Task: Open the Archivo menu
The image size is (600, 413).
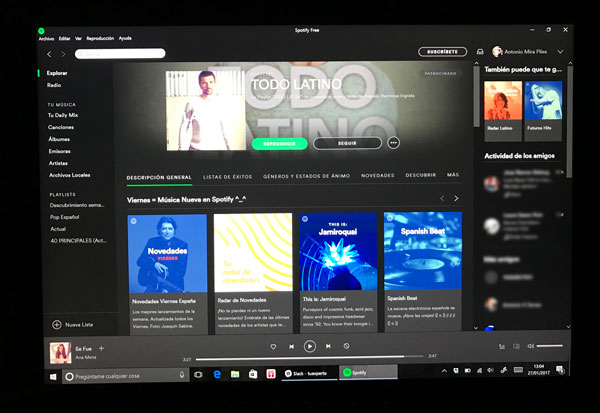Action: (x=46, y=39)
